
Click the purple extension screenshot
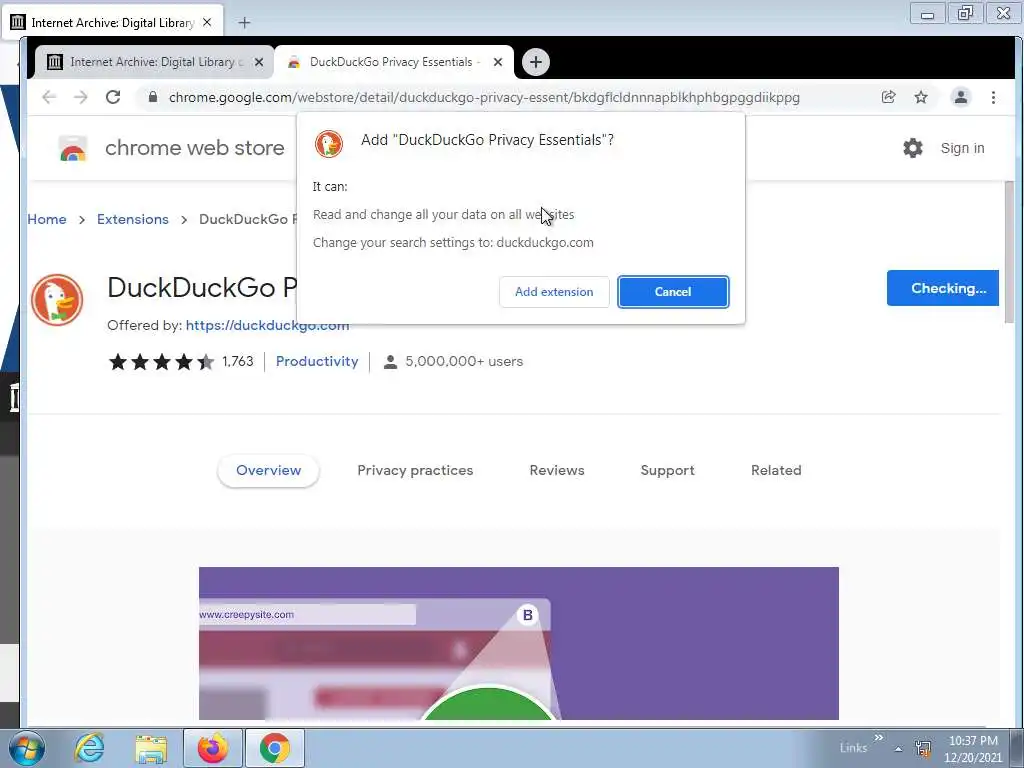(x=519, y=643)
